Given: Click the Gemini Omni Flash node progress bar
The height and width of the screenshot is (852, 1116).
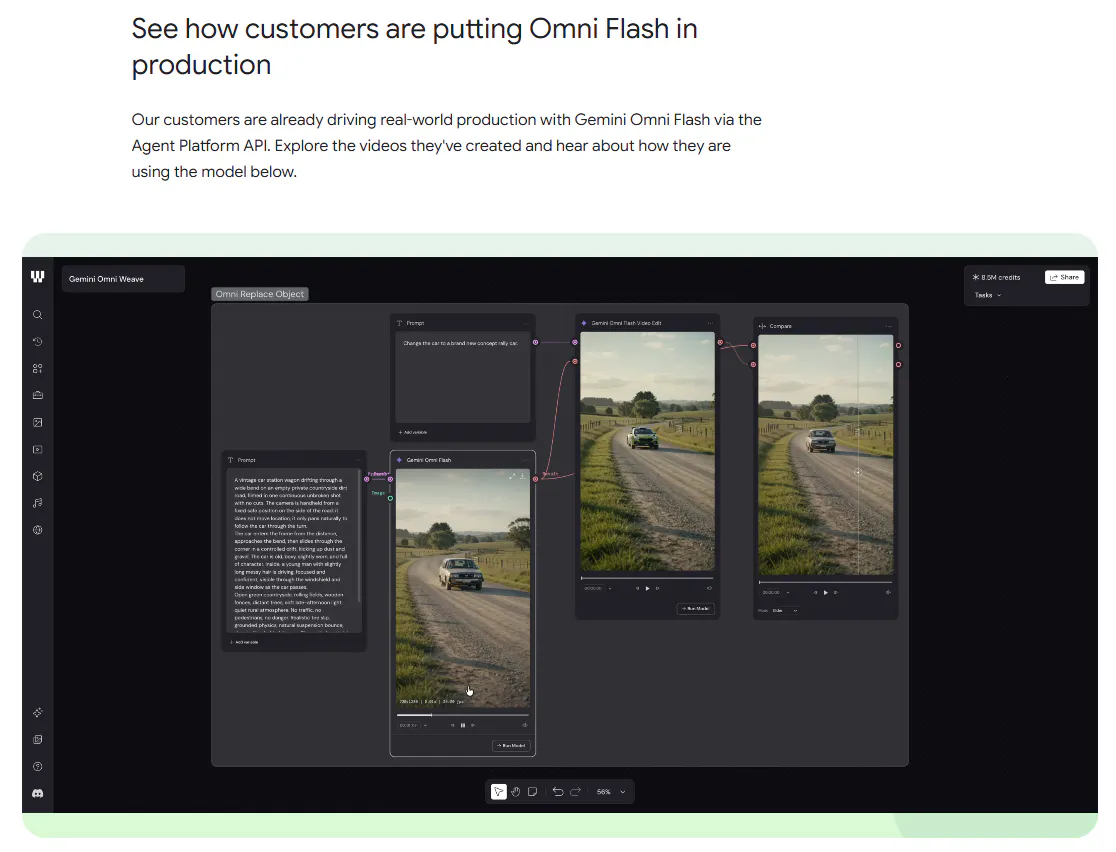Looking at the screenshot, I should pos(463,715).
